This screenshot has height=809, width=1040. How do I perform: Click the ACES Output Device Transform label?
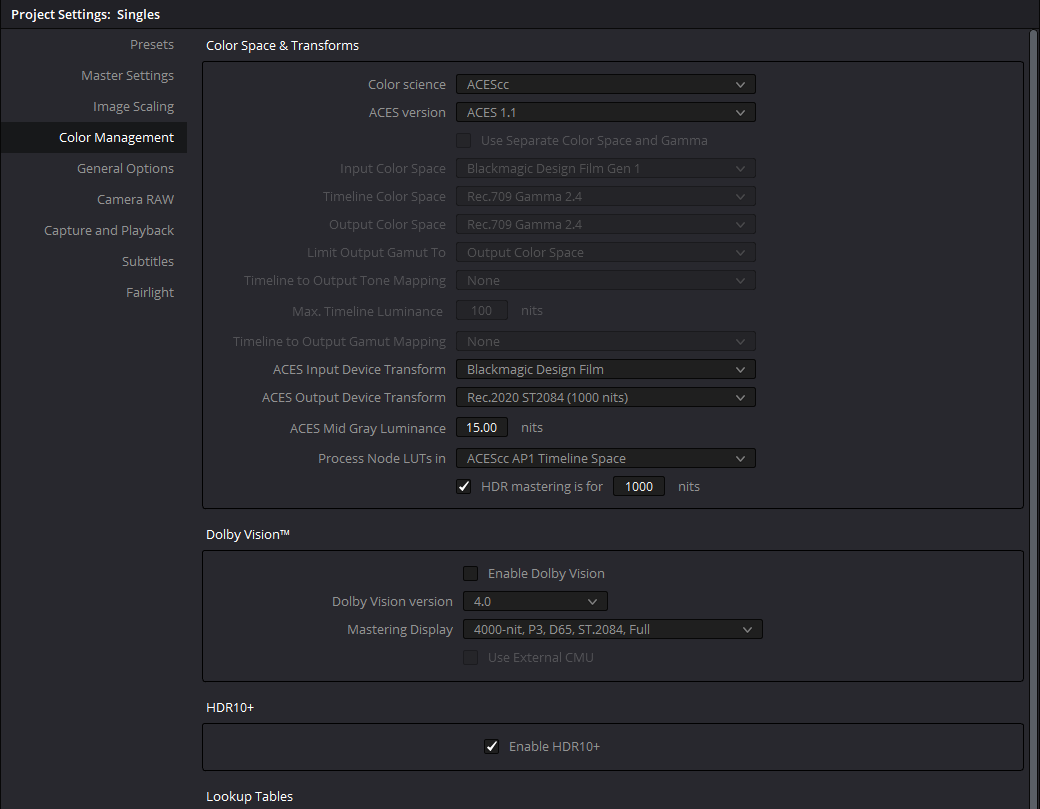point(354,397)
